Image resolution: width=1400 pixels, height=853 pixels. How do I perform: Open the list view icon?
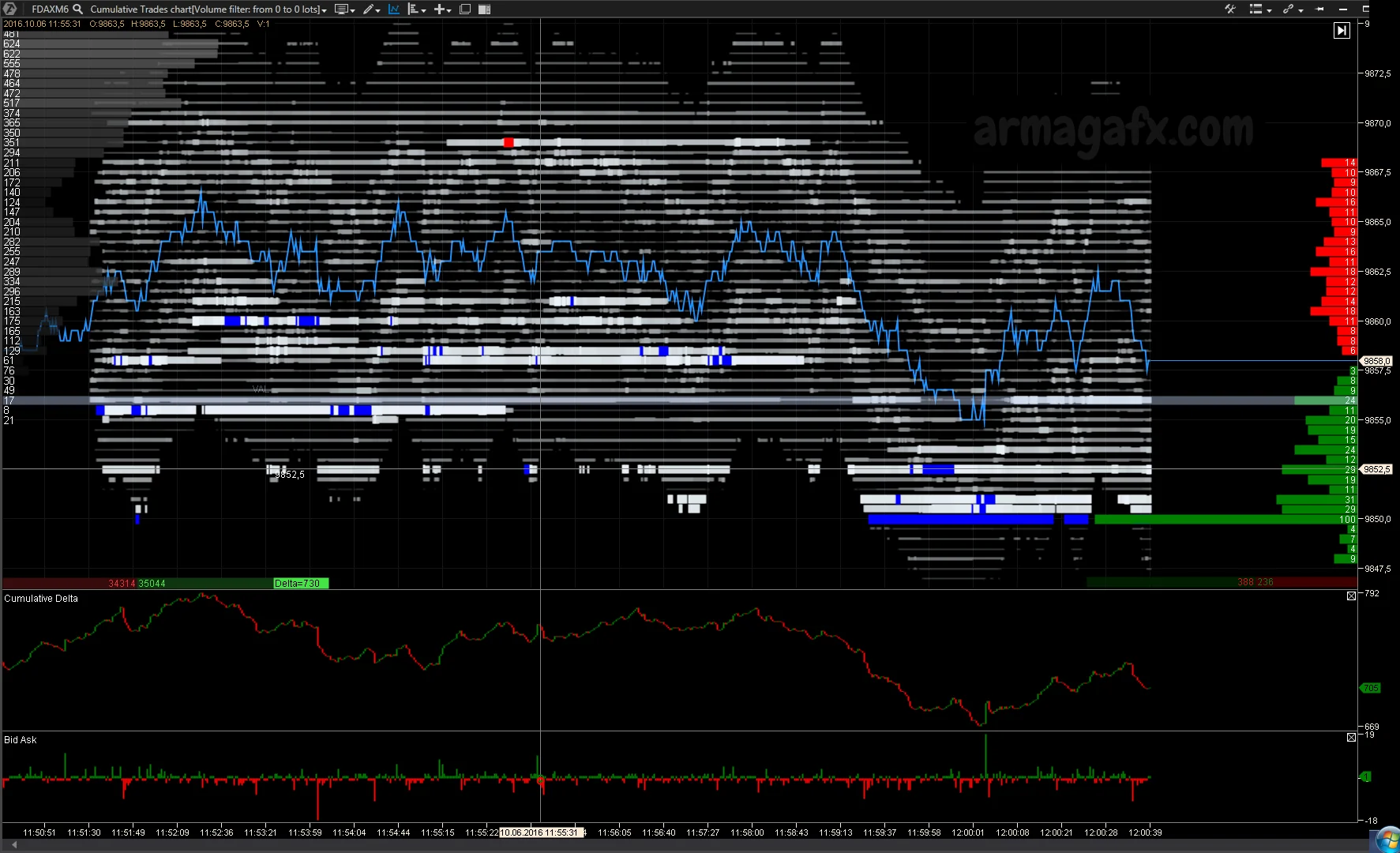click(x=1255, y=9)
